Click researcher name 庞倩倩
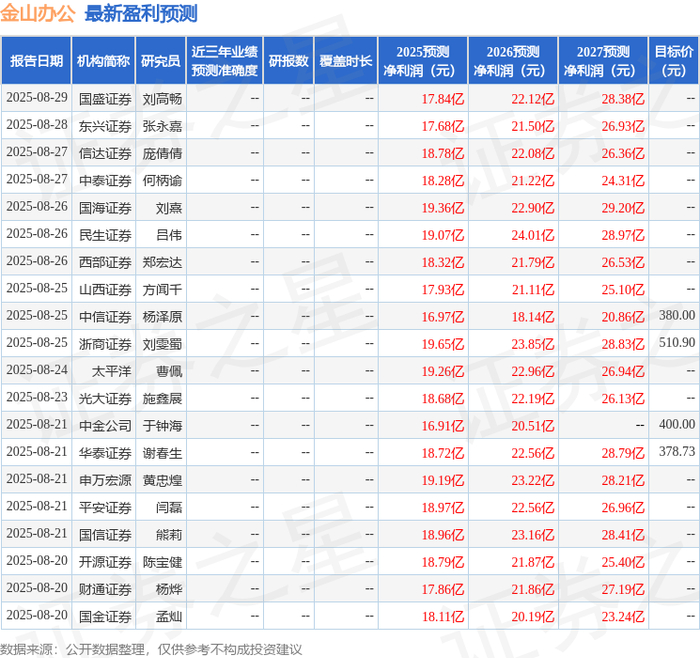This screenshot has height=658, width=700. pos(162,153)
